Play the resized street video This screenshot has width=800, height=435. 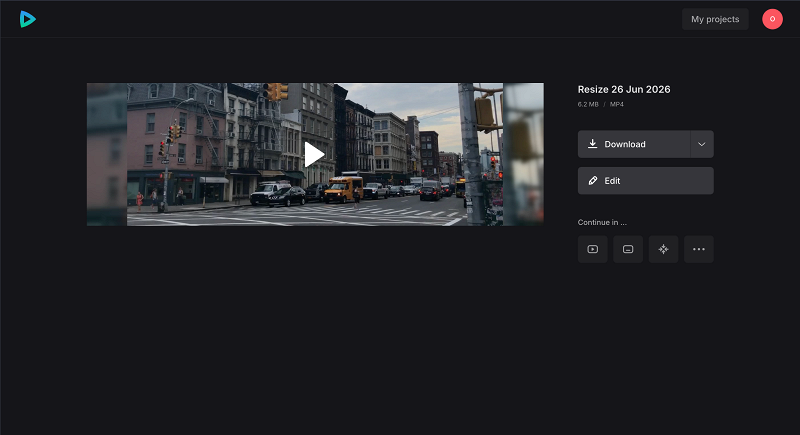pyautogui.click(x=314, y=155)
